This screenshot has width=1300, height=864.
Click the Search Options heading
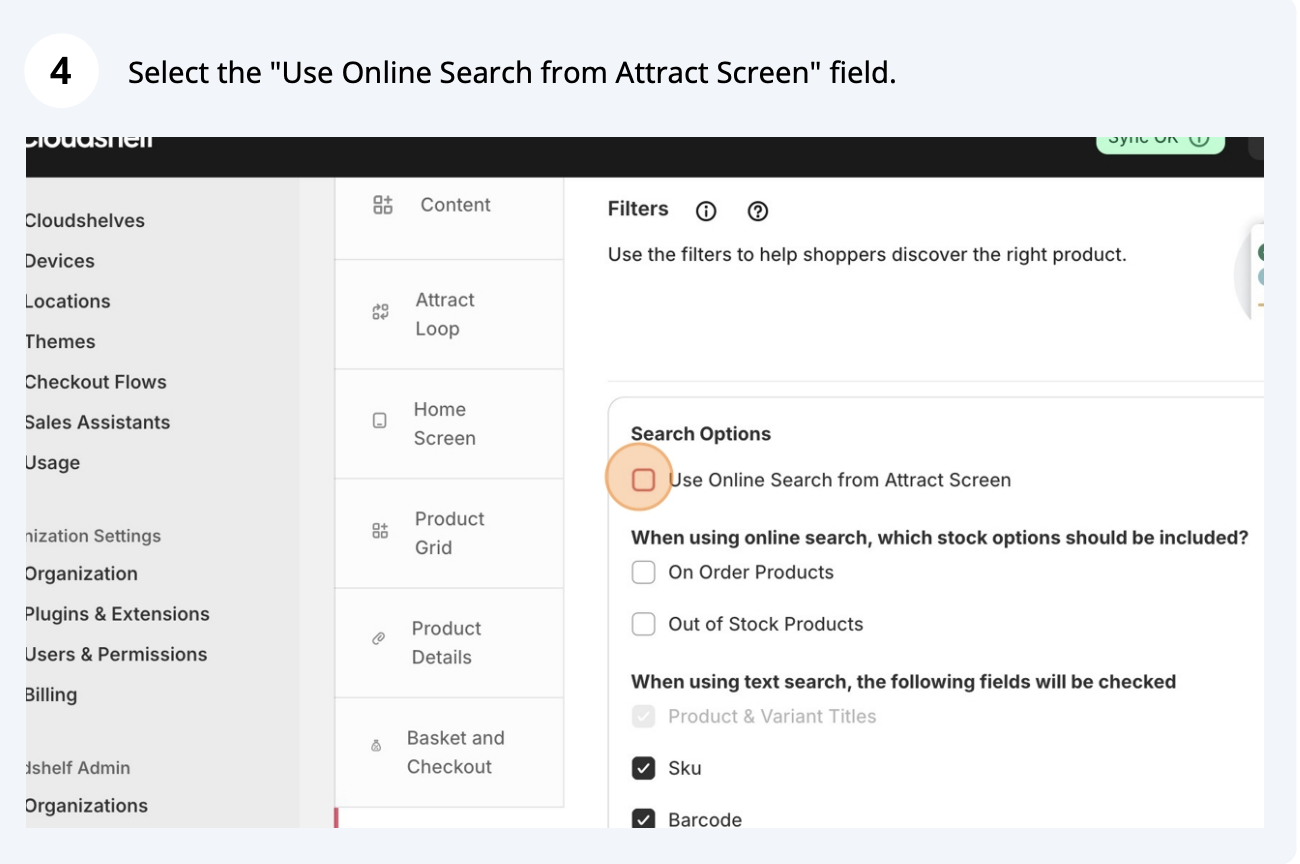pos(701,434)
